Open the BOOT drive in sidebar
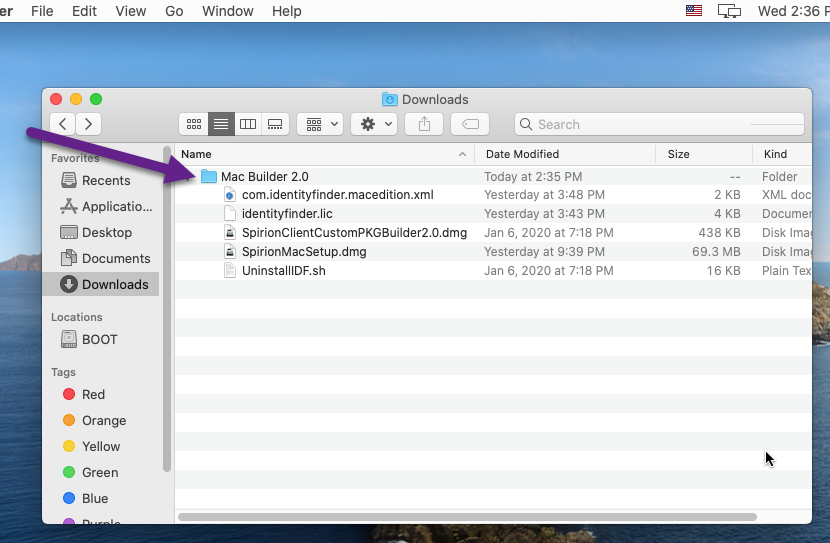 click(99, 340)
